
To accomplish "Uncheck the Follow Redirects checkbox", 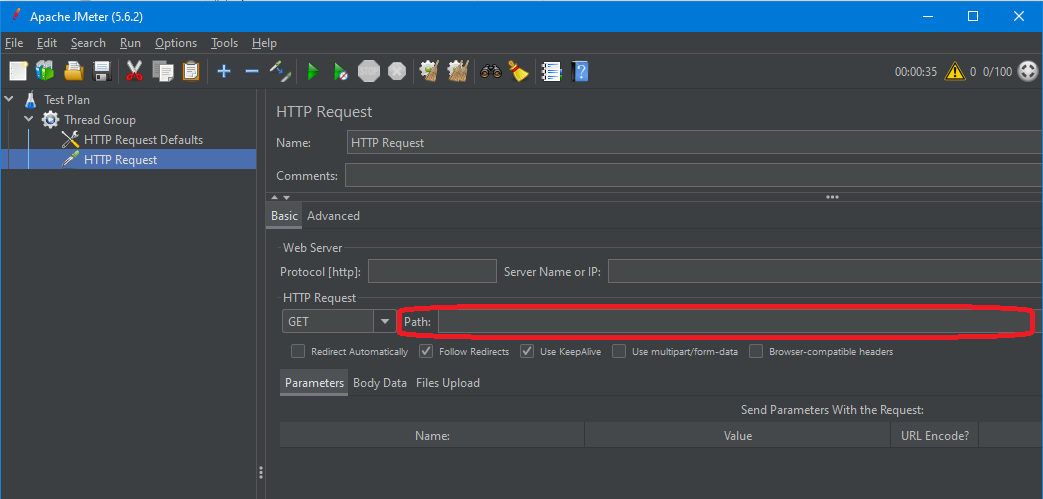I will coord(426,352).
